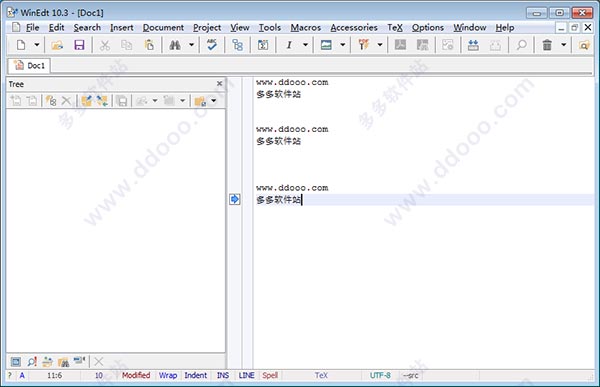Toggle INS insert mode in status bar
Screen dimensions: 600x387
[x=223, y=375]
